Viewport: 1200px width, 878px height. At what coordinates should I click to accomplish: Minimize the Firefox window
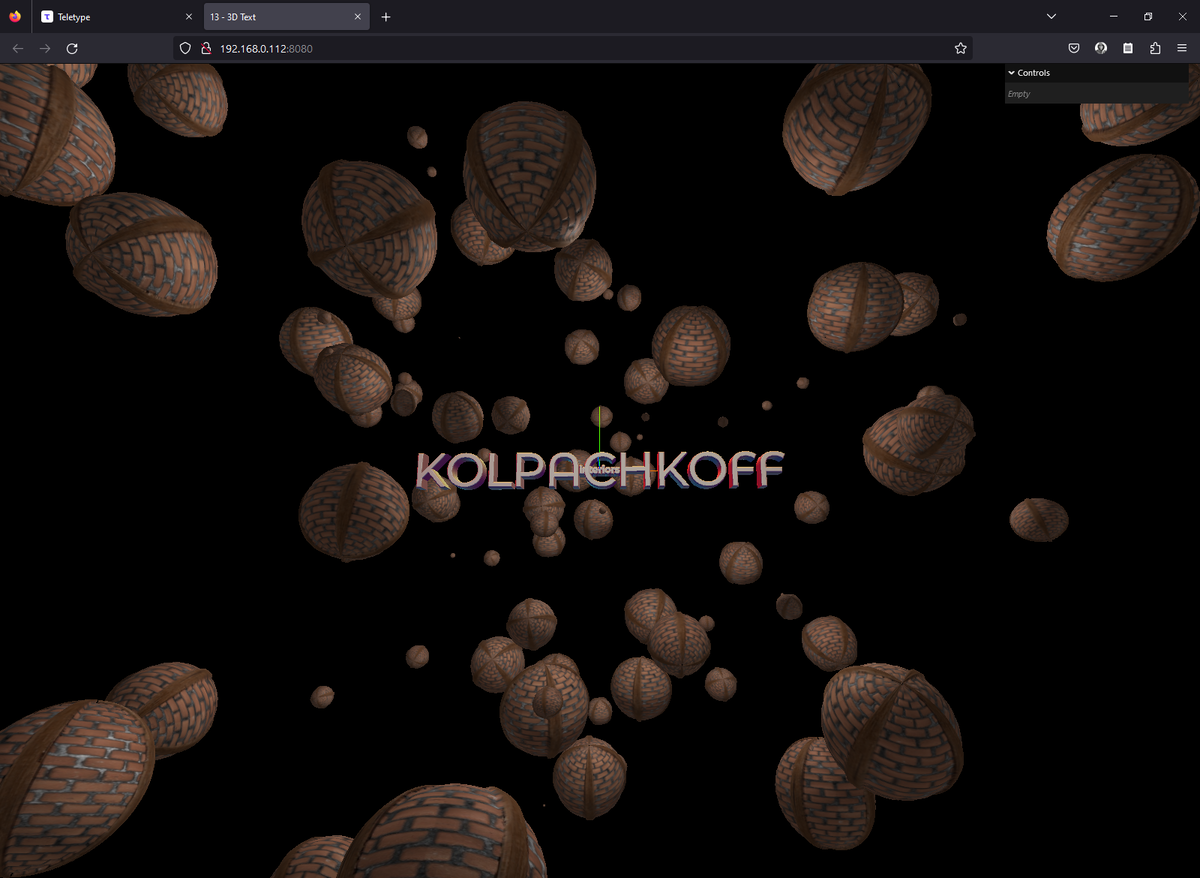[1113, 17]
